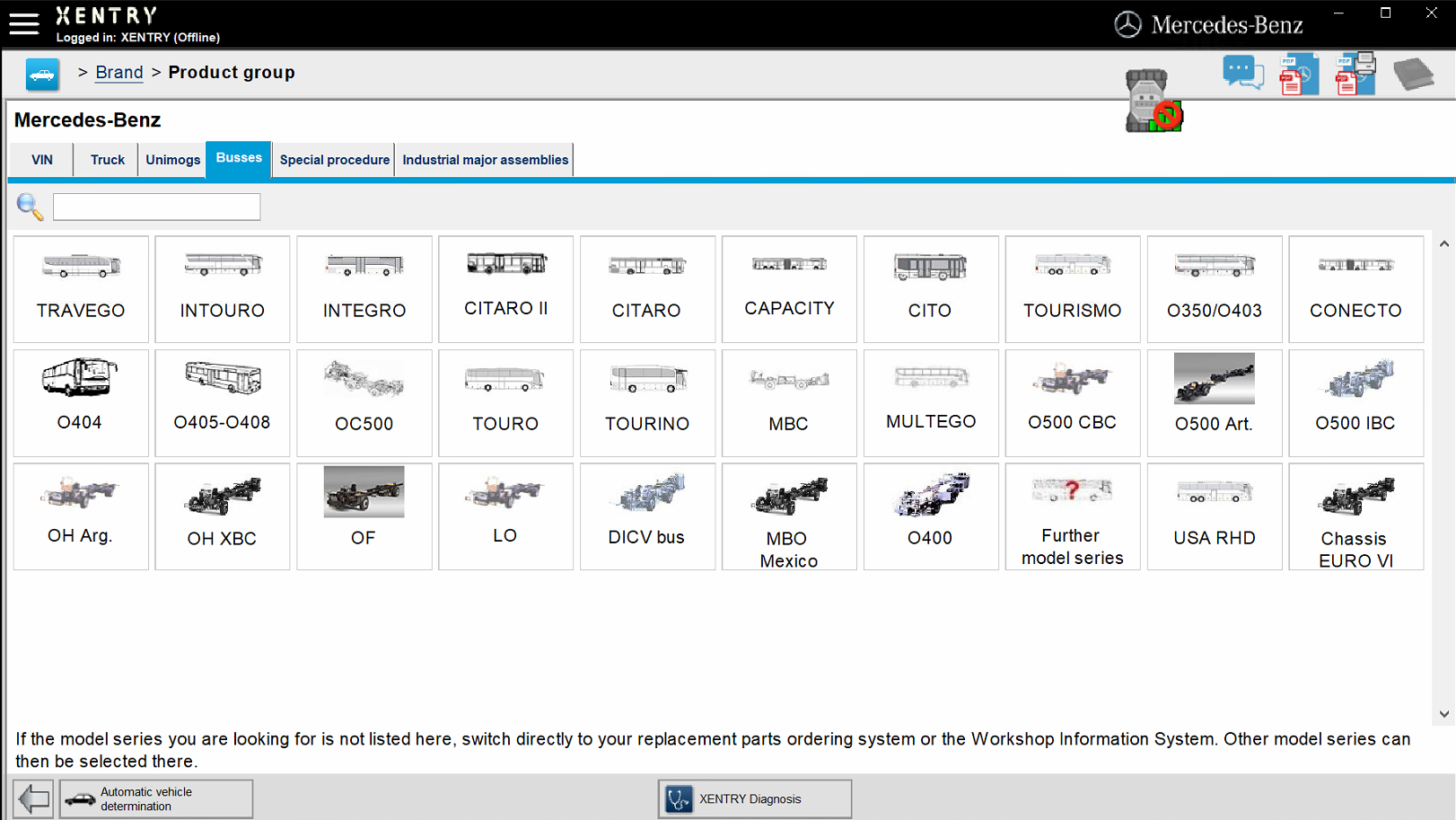The height and width of the screenshot is (820, 1456).
Task: Start Automatic vehicle determination
Action: pos(156,798)
